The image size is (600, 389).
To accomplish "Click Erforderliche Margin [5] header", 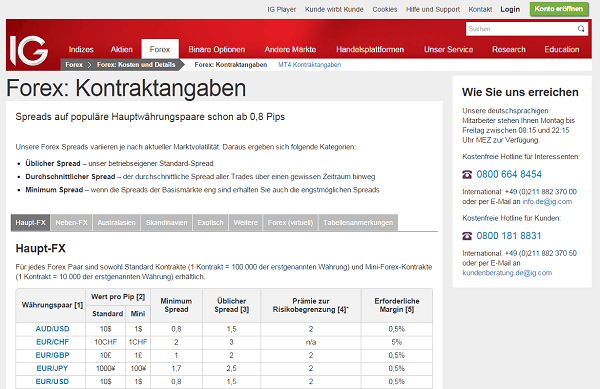I will coord(397,305).
